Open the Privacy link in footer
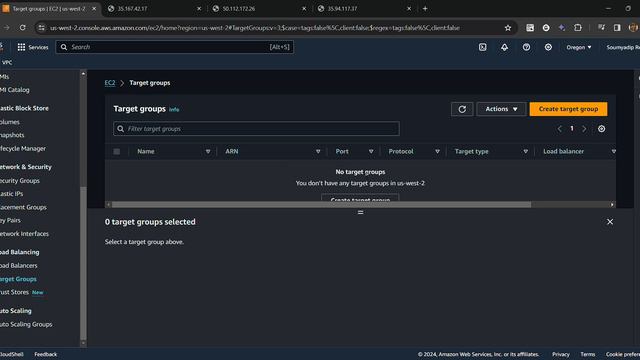Image resolution: width=640 pixels, height=360 pixels. (561, 354)
